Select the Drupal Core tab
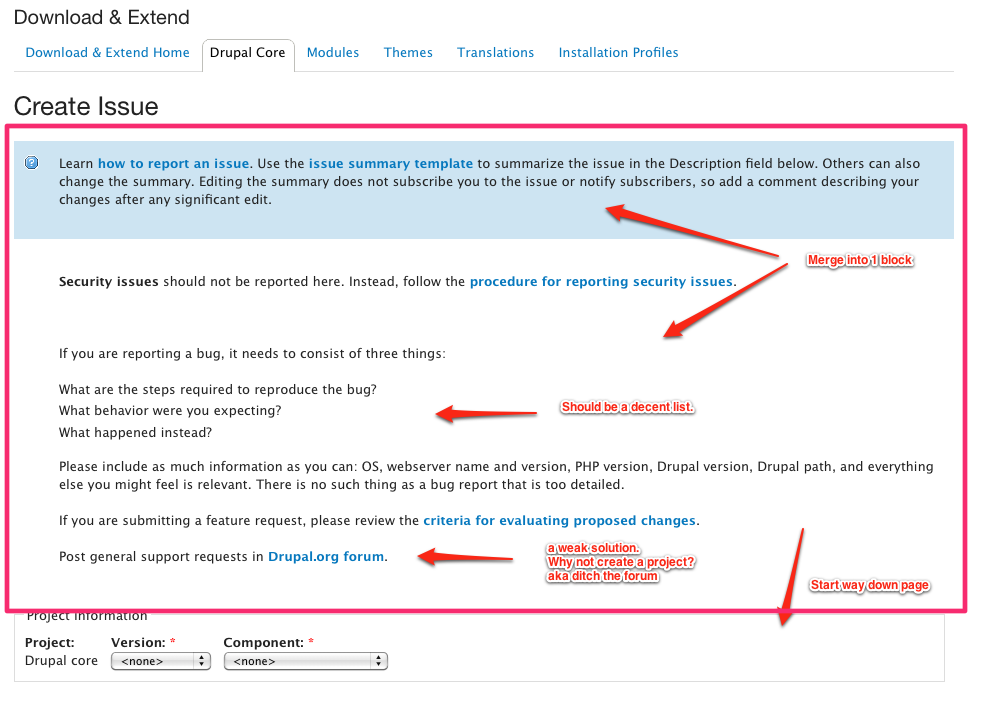The image size is (981, 701). (x=248, y=53)
